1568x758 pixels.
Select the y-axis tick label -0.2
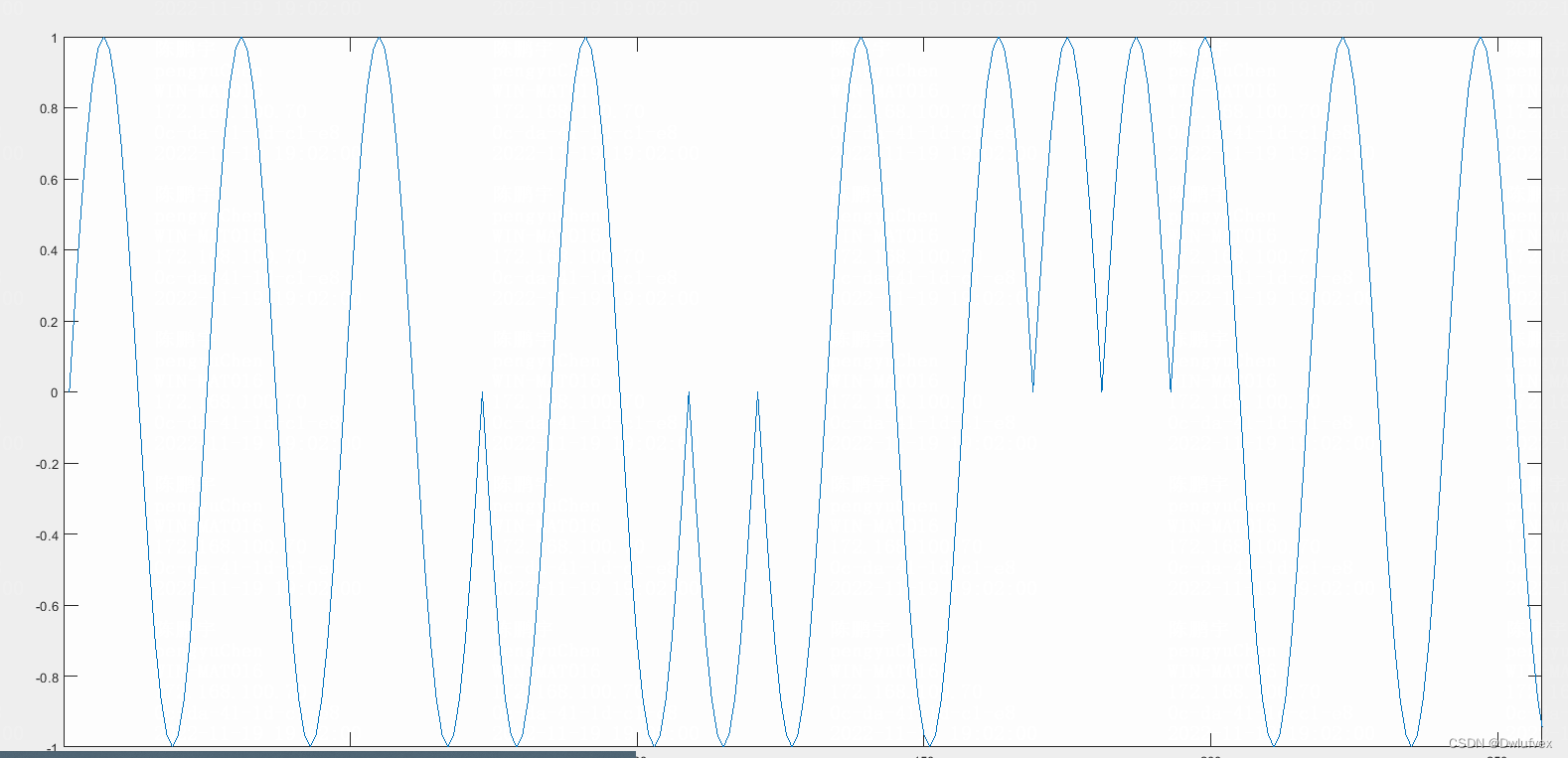pyautogui.click(x=47, y=464)
